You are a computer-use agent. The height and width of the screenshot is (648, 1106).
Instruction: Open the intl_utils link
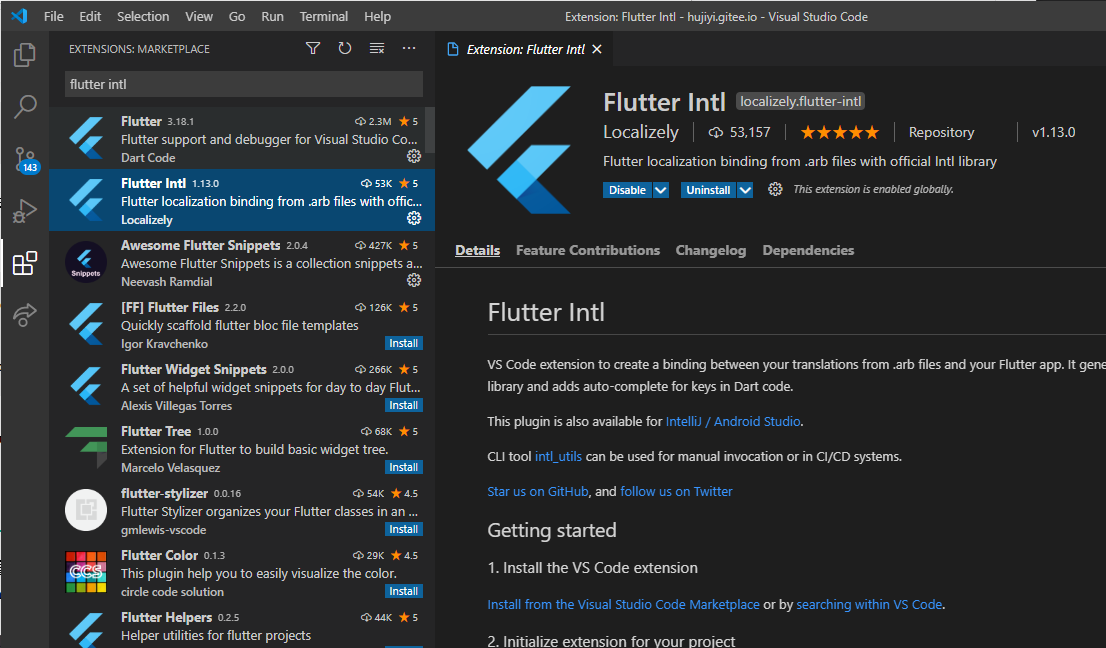point(558,457)
